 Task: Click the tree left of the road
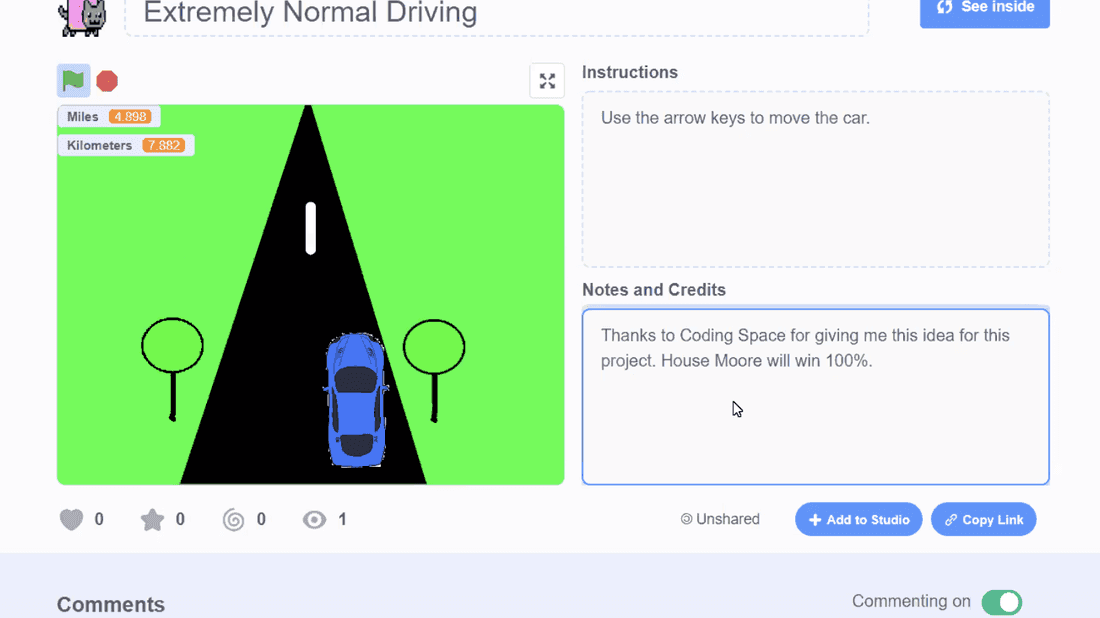pyautogui.click(x=173, y=368)
